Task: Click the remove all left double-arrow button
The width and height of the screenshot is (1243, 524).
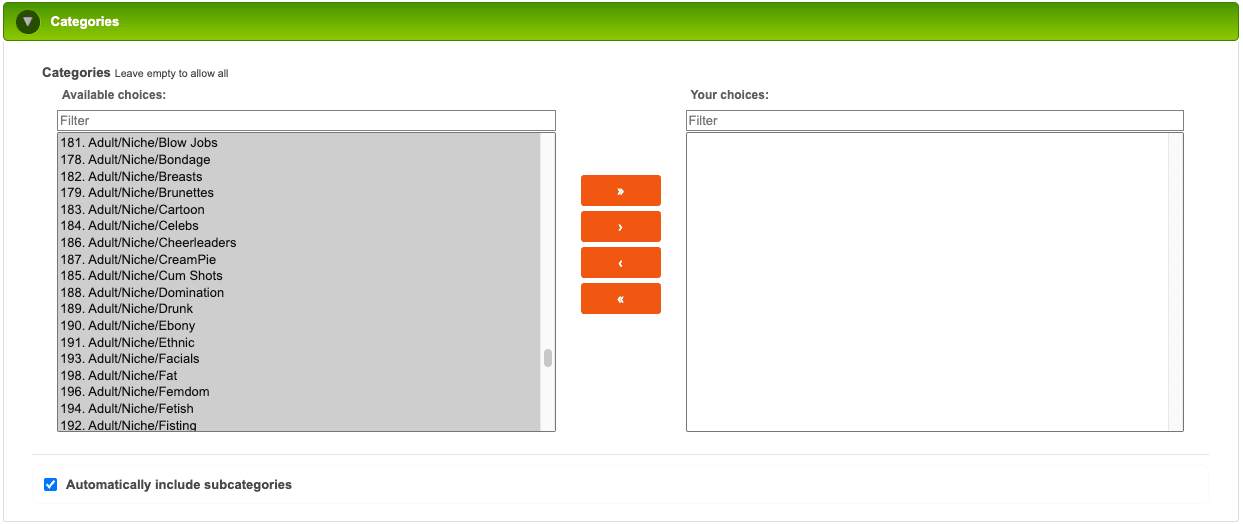Action: click(x=621, y=298)
